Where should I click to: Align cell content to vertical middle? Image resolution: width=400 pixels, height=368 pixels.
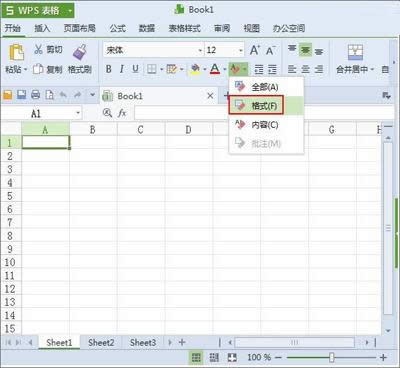305,50
